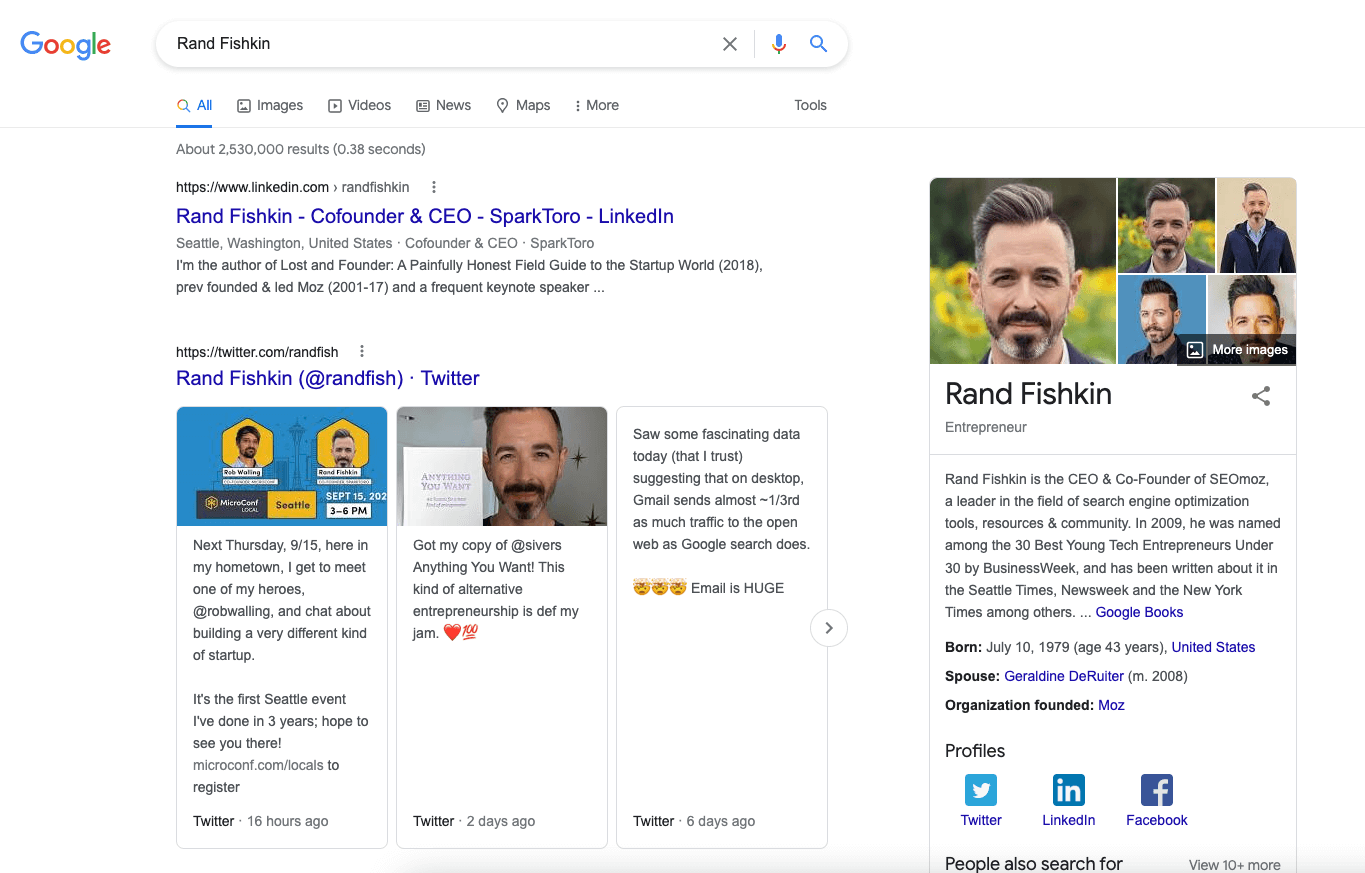Open the three-dot menu beside the LinkedIn result

(x=433, y=187)
